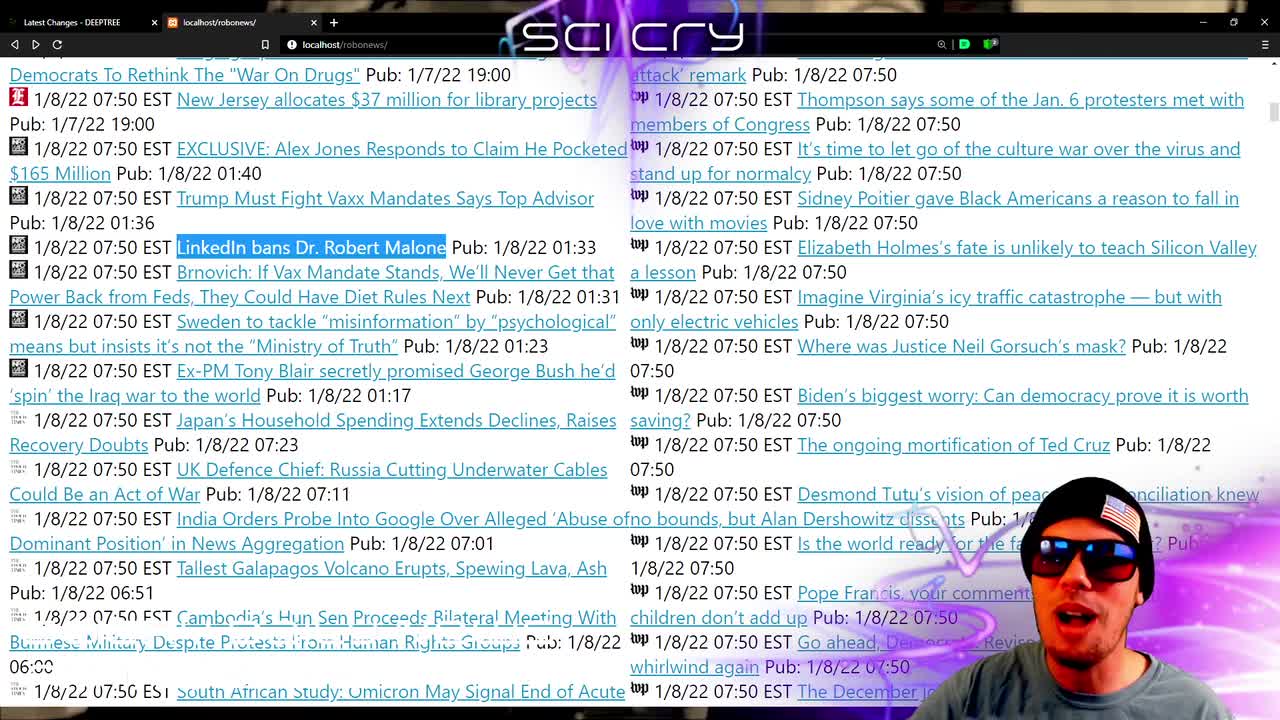Select the localhost/robonews tab
1280x720 pixels.
[x=243, y=22]
